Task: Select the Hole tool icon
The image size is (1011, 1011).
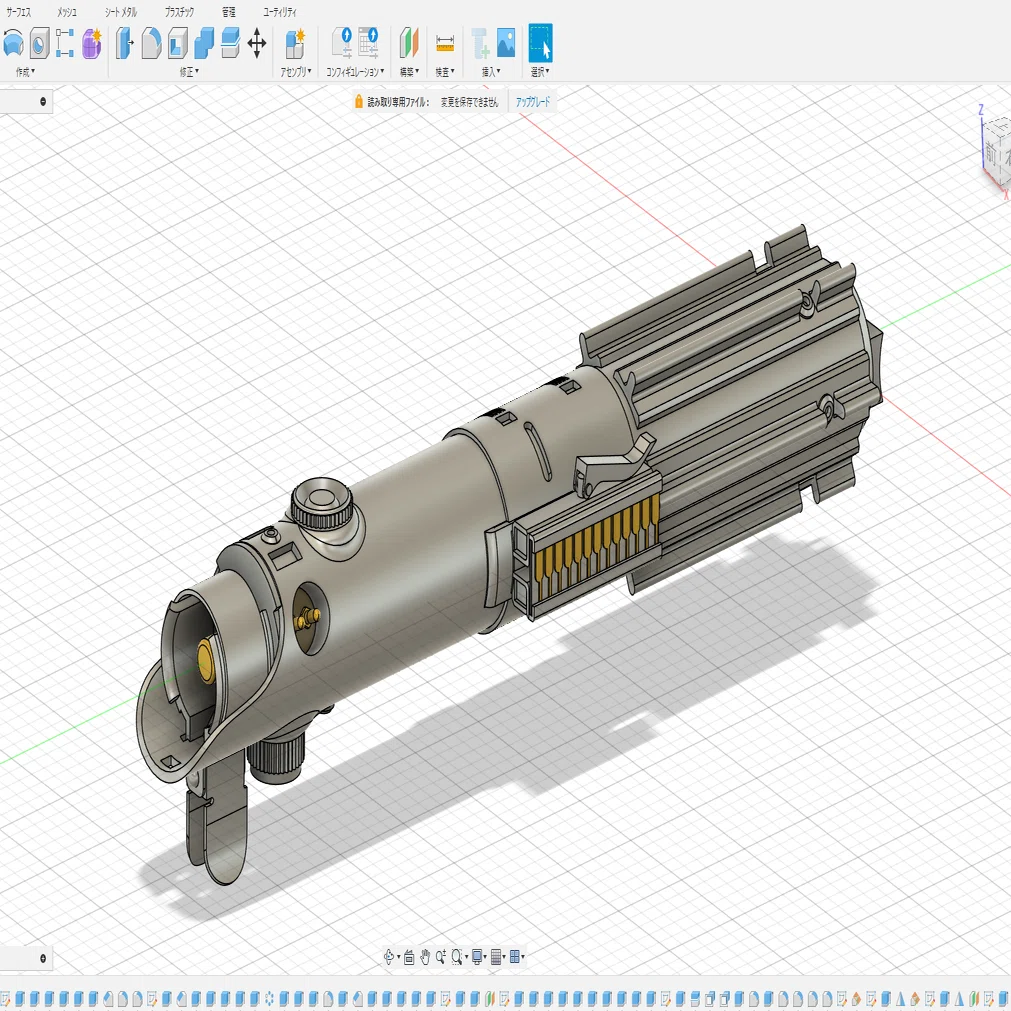Action: [39, 44]
